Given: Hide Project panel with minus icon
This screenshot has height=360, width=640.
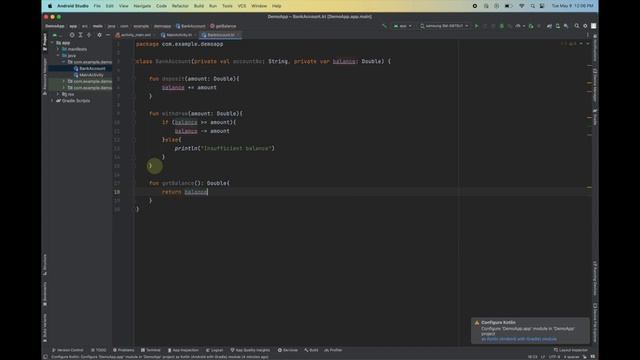Looking at the screenshot, I should coord(108,35).
